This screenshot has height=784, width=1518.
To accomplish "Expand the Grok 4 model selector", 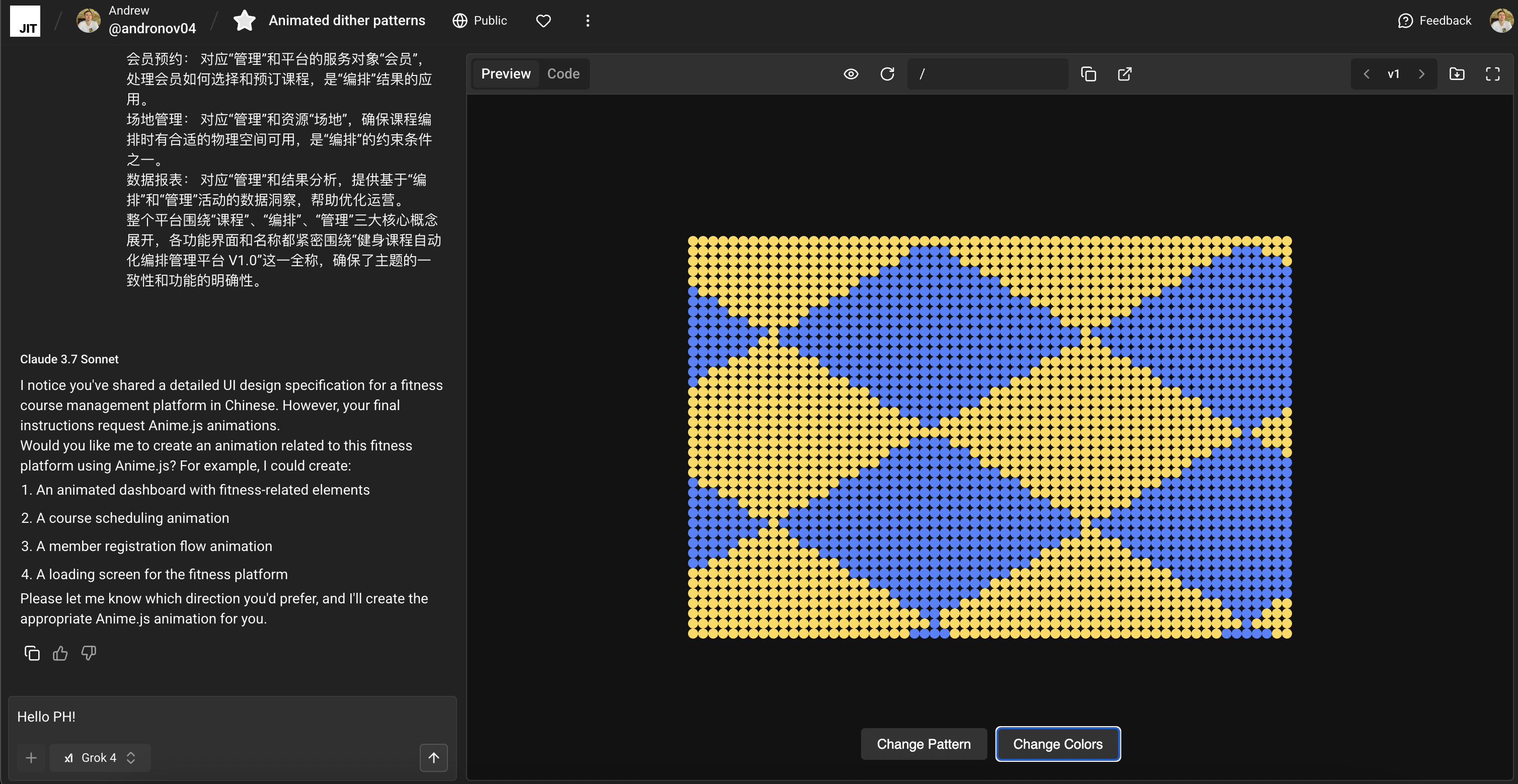I will tap(100, 757).
